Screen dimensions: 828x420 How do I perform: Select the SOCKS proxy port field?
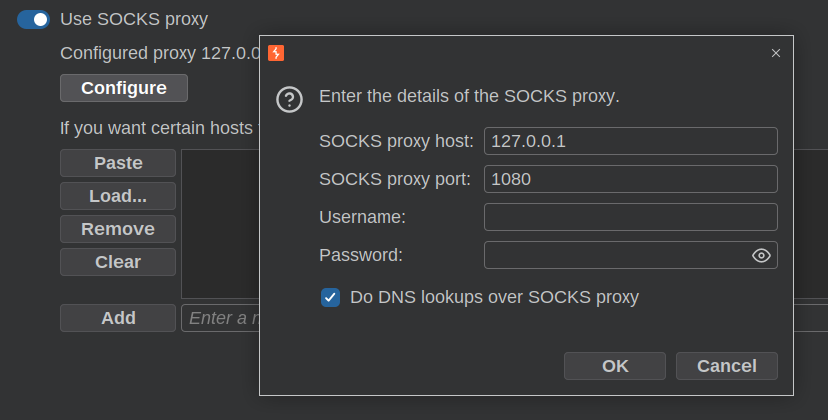pos(631,179)
